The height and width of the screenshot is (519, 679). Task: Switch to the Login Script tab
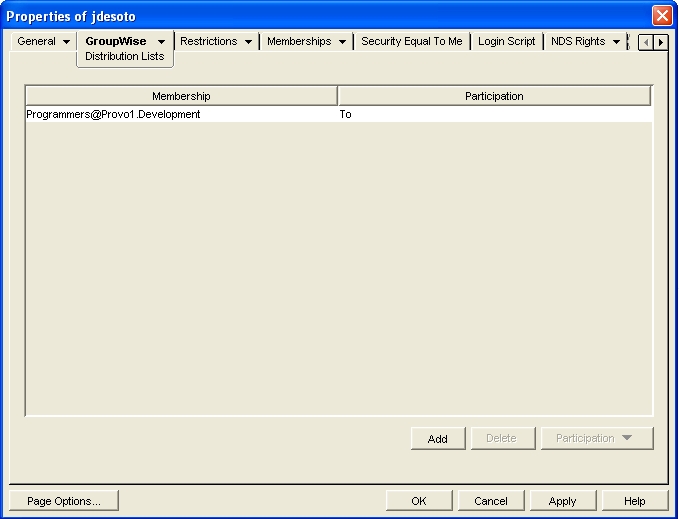(x=507, y=41)
